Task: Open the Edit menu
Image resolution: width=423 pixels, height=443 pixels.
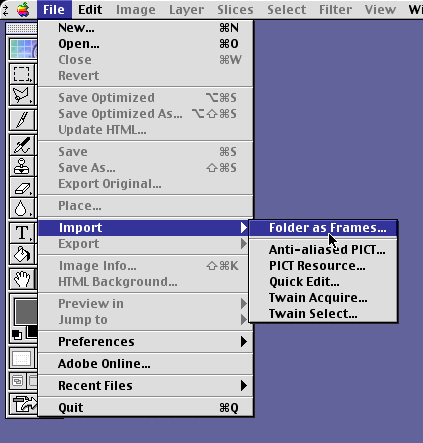Action: point(90,9)
